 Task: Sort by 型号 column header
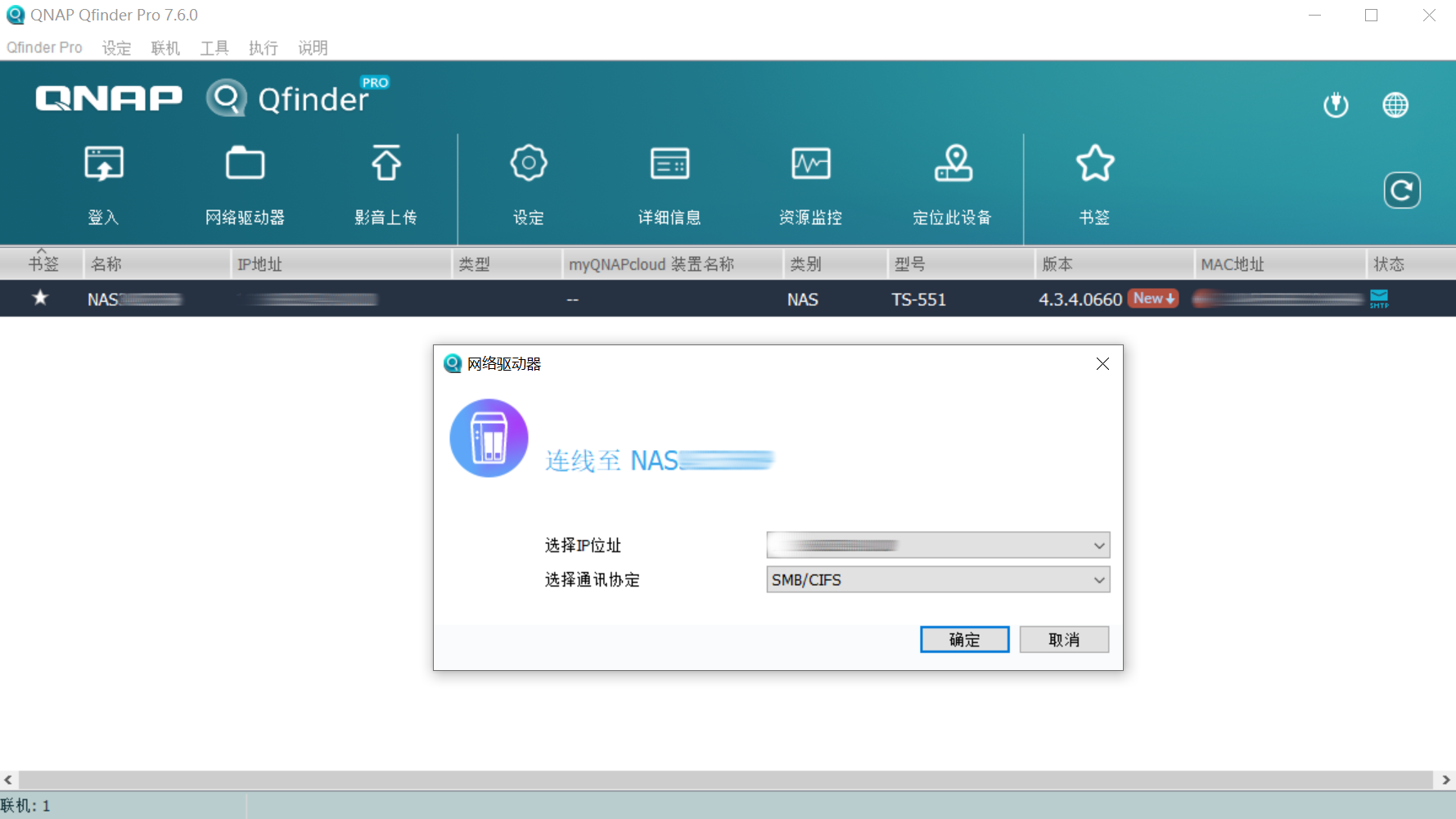click(x=962, y=263)
